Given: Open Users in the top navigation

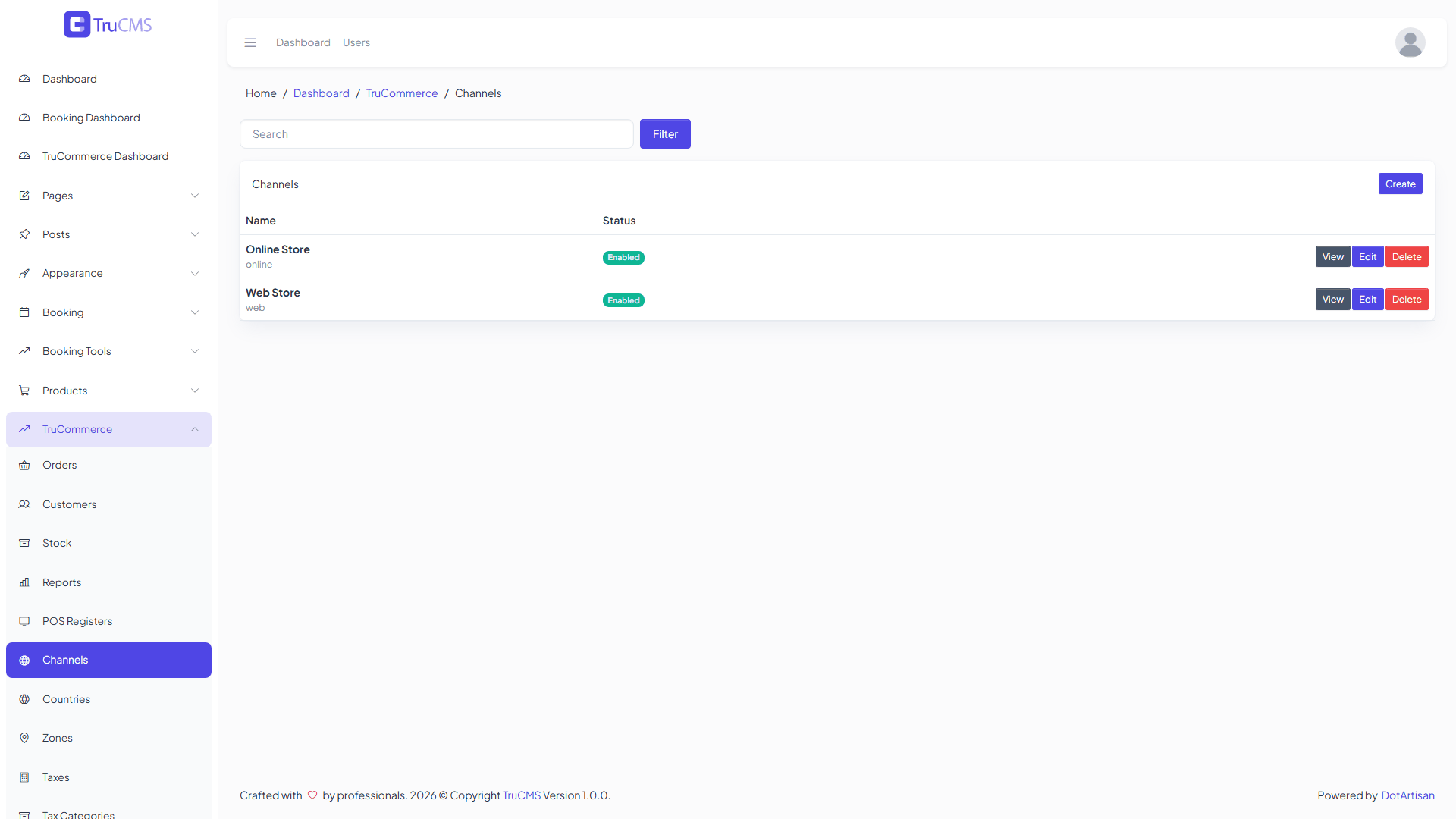Looking at the screenshot, I should click(356, 42).
